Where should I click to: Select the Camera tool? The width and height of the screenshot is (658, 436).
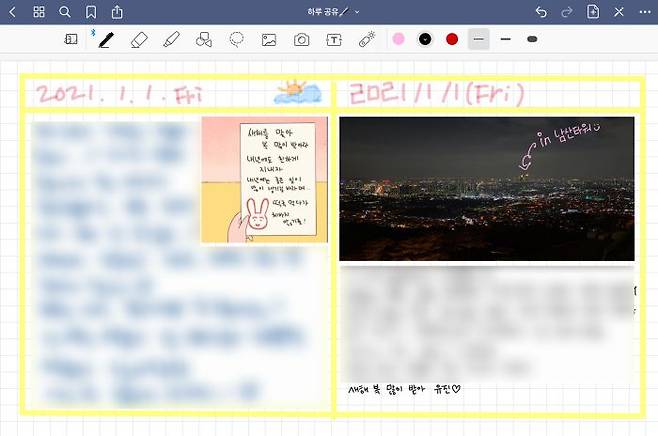click(301, 40)
